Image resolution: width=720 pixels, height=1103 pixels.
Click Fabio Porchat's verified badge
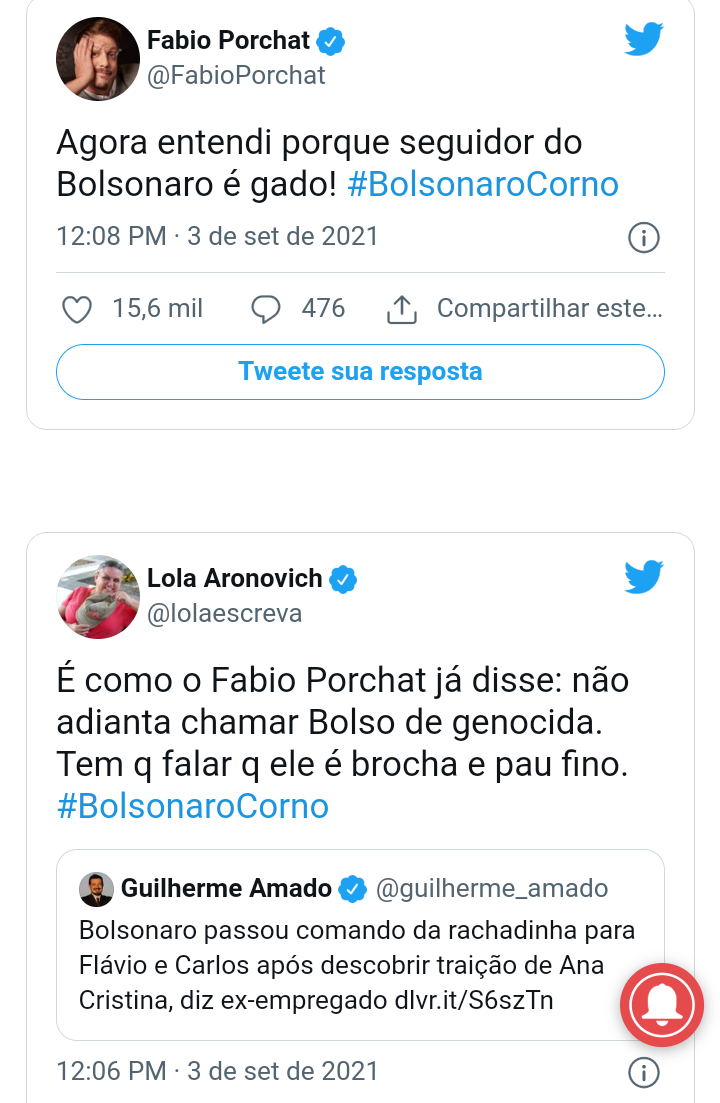pyautogui.click(x=330, y=41)
